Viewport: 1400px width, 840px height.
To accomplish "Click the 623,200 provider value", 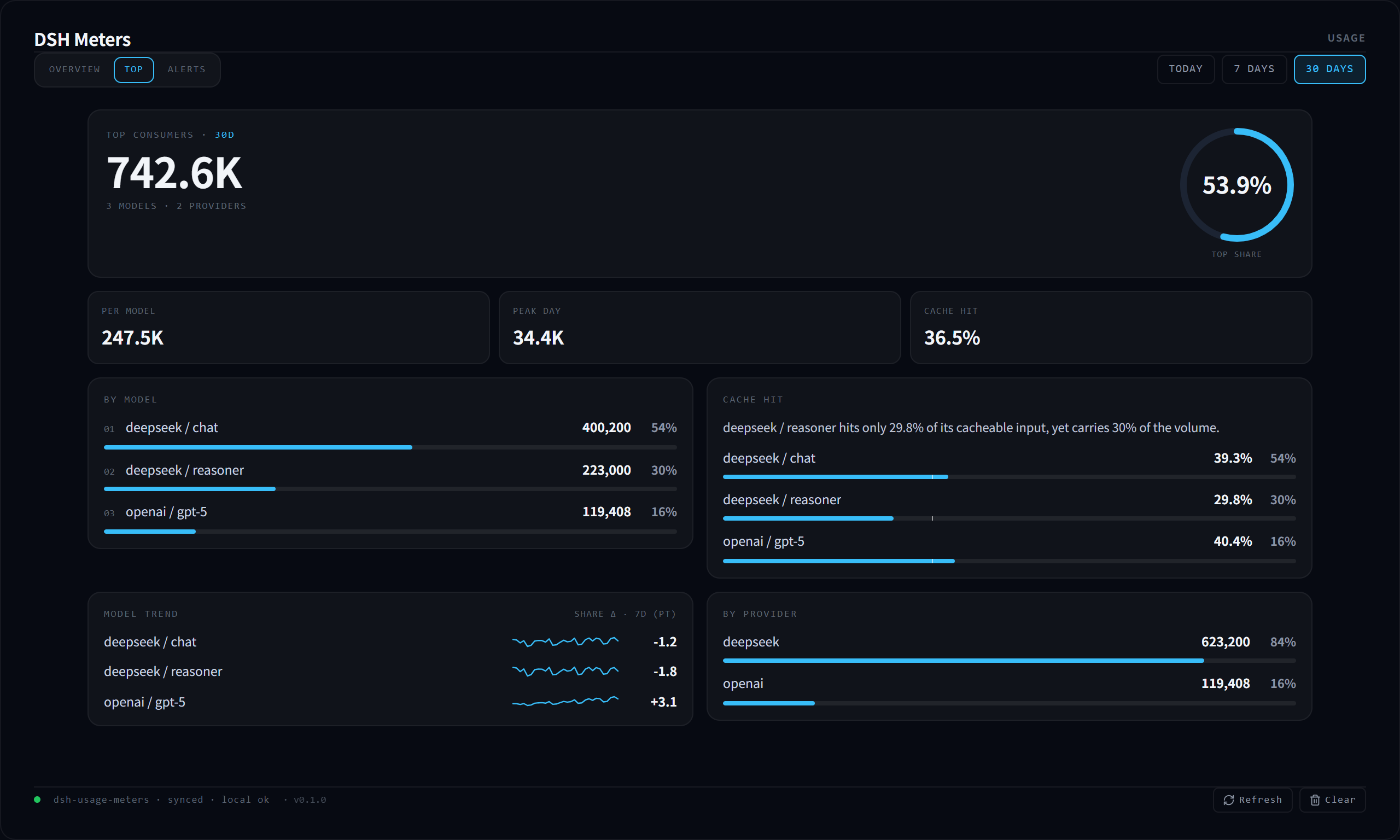I will 1226,642.
